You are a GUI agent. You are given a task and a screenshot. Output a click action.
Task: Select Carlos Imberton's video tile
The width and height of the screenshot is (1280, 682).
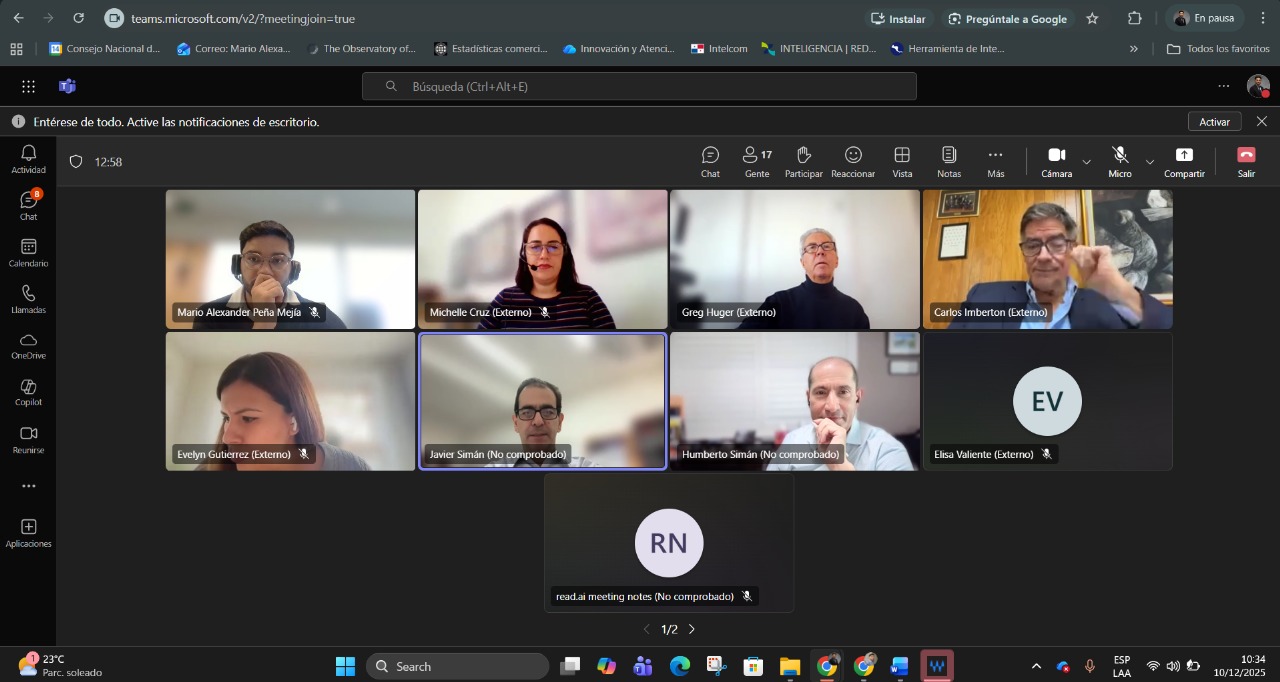pos(1047,259)
